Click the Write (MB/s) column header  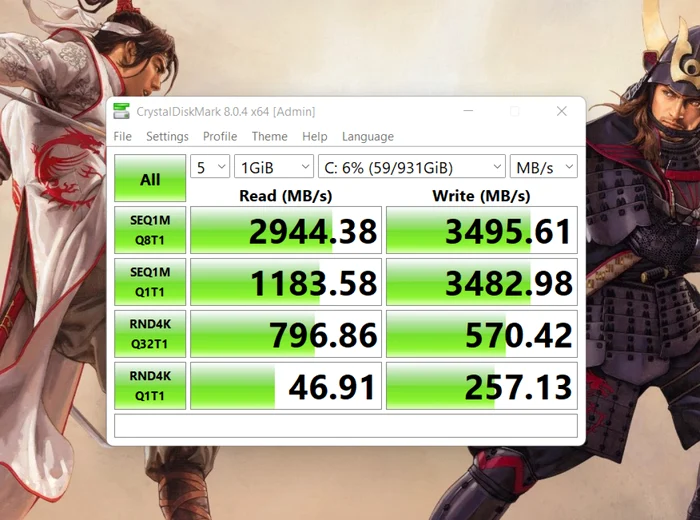pos(481,196)
